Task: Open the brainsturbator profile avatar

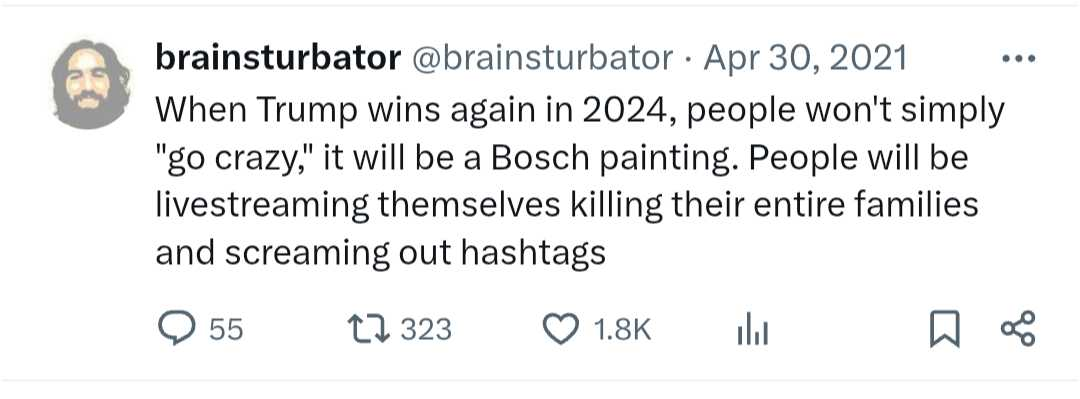Action: (x=91, y=84)
